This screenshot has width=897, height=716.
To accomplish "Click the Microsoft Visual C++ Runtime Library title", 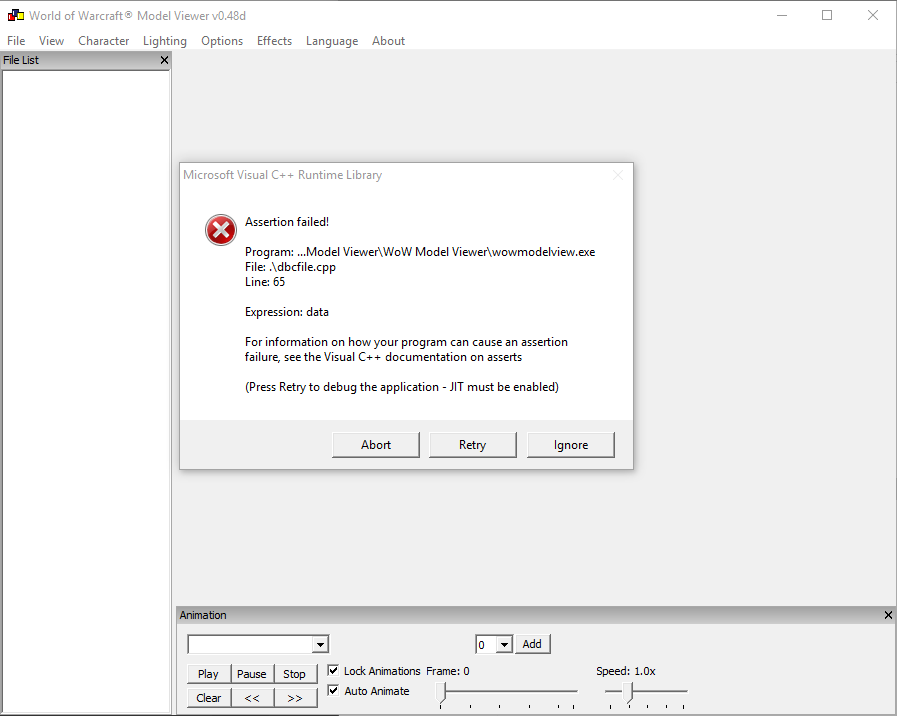I will [283, 175].
